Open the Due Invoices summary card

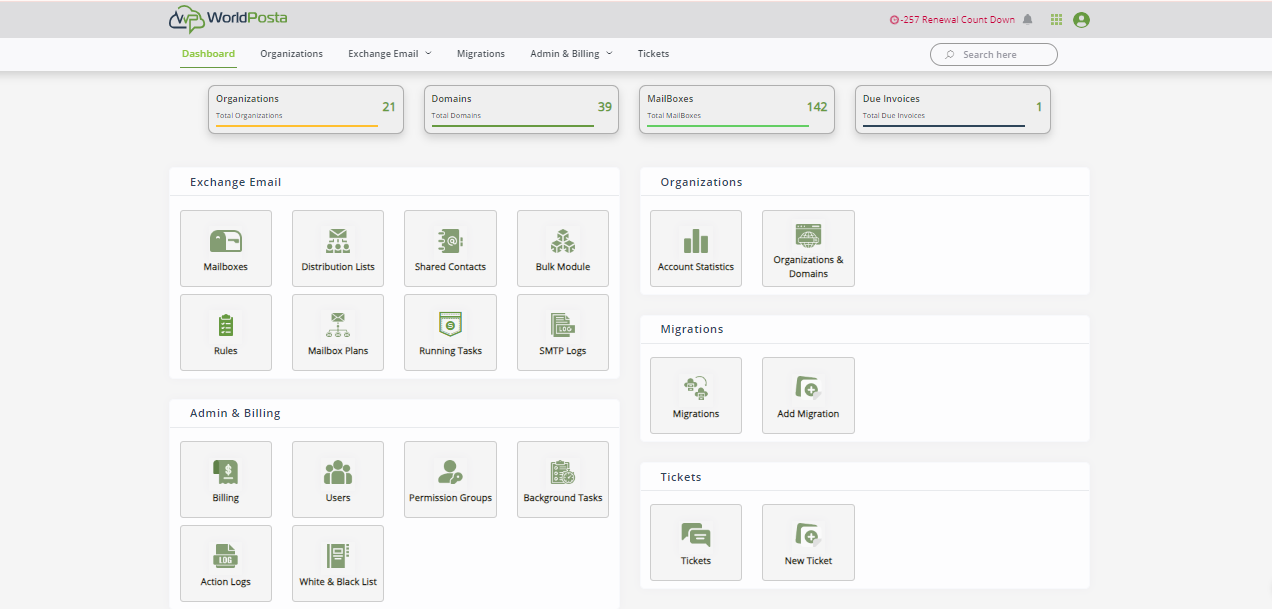952,108
